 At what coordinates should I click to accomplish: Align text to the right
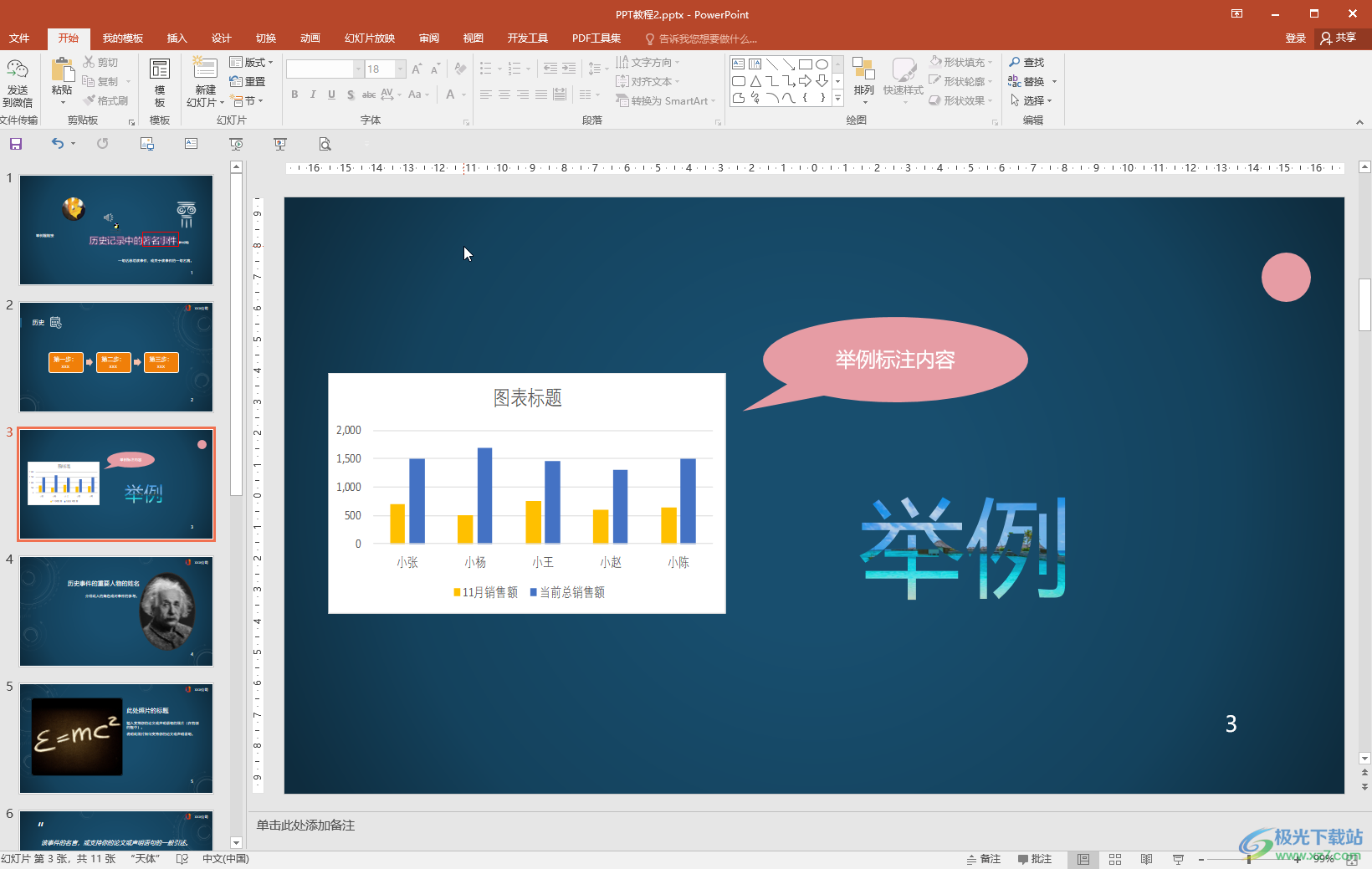point(523,95)
